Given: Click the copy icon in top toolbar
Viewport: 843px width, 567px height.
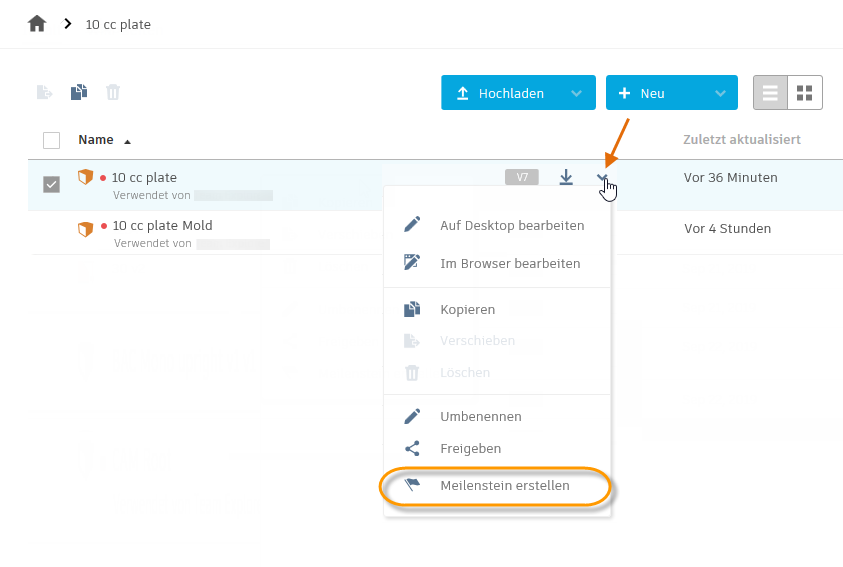Looking at the screenshot, I should click(x=79, y=92).
